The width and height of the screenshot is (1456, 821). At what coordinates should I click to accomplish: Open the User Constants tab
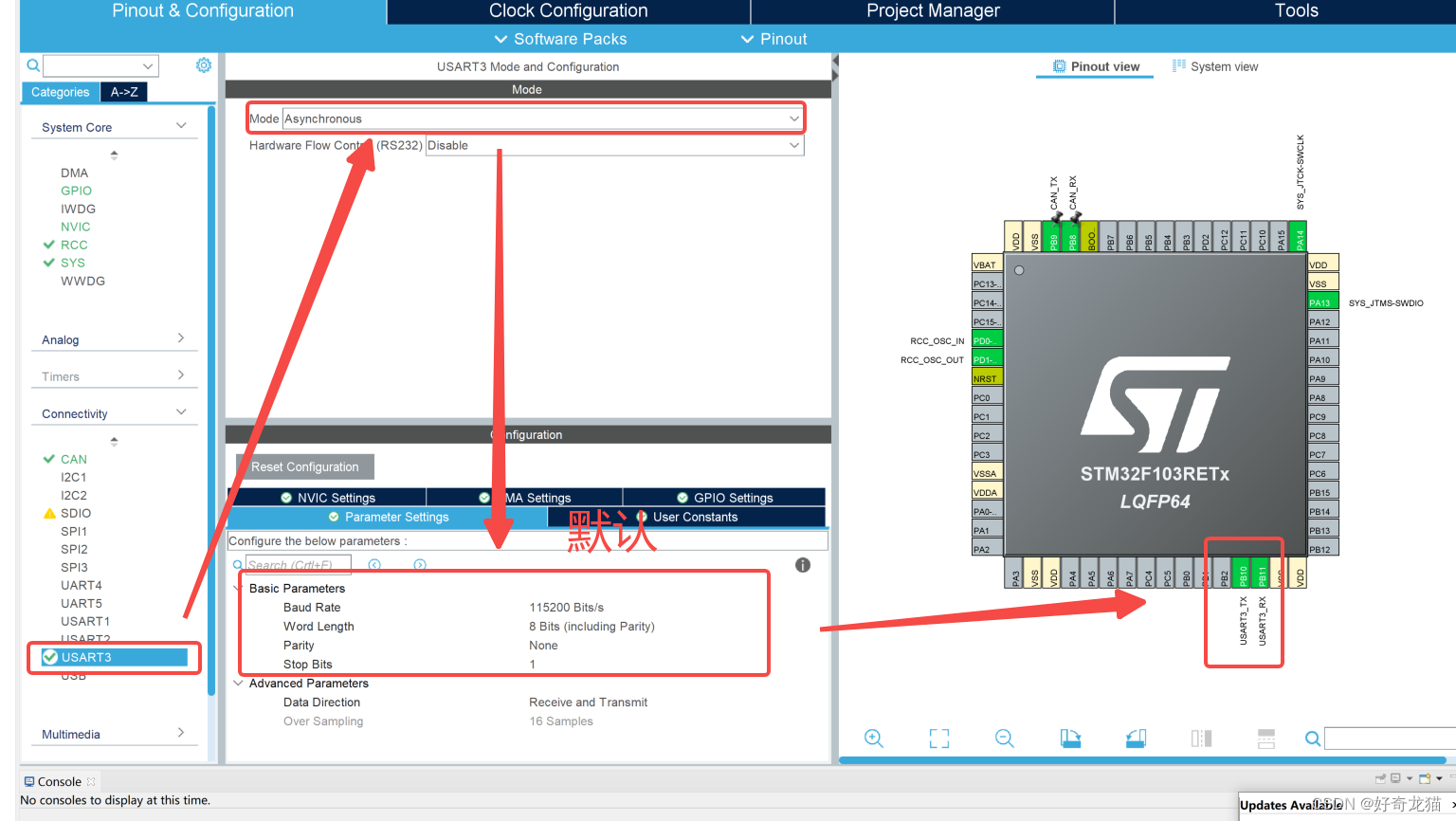[x=686, y=517]
